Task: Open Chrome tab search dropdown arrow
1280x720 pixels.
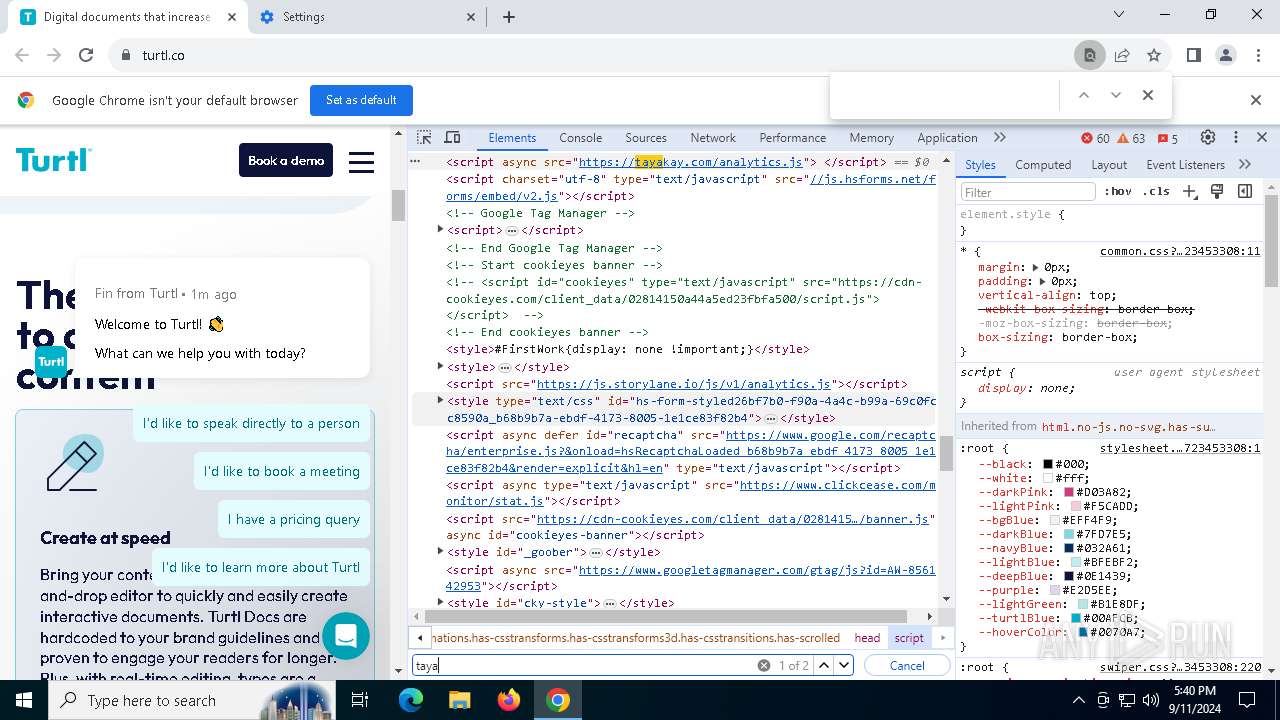Action: pos(1120,15)
